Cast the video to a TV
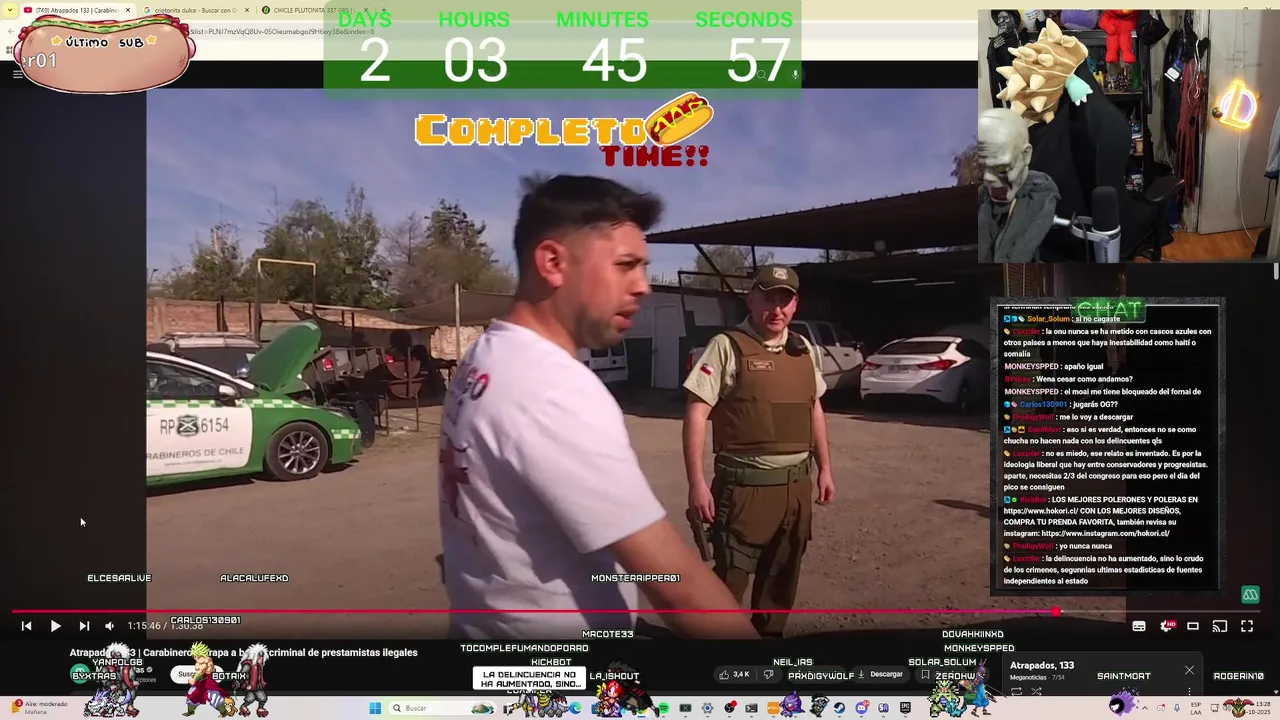1280x720 pixels. click(1220, 626)
